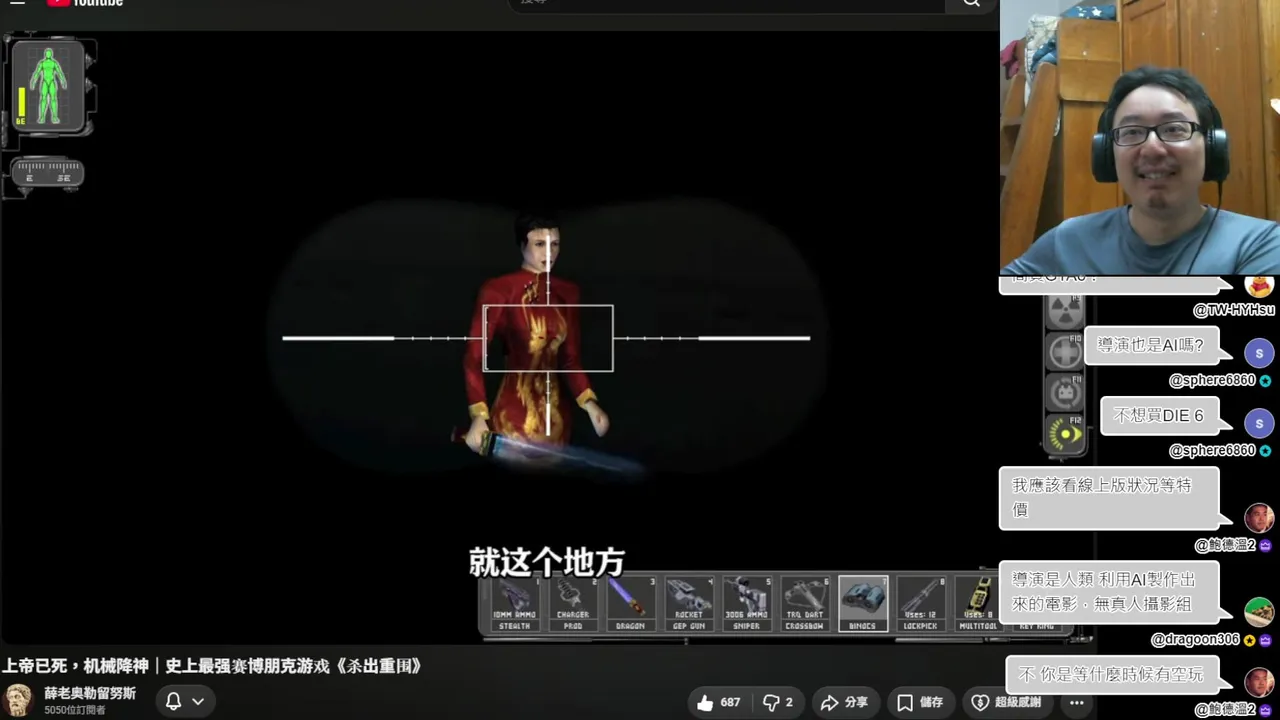Click the 分享 share button
The image size is (1280, 720).
coord(844,702)
